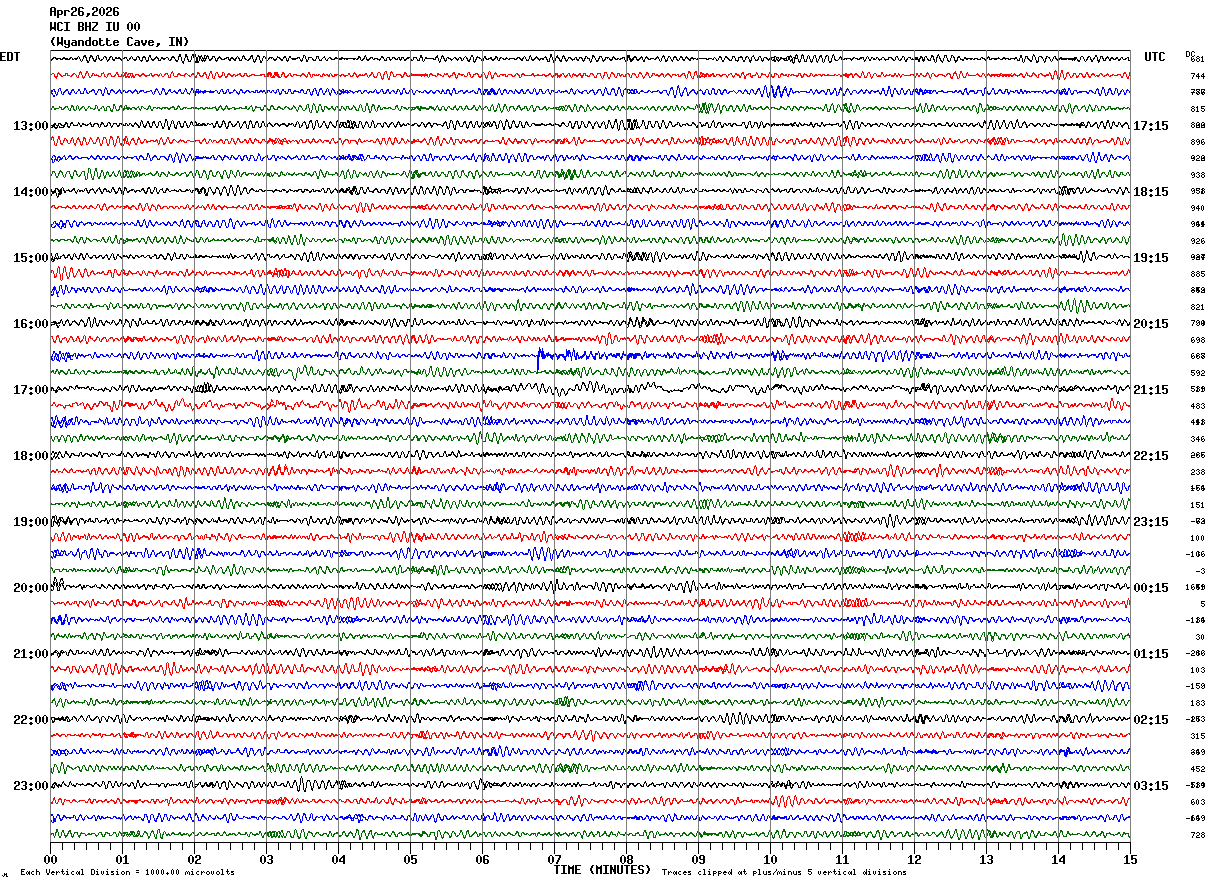Select the 18:00 EDT row label
The image size is (1210, 886).
[x=30, y=456]
